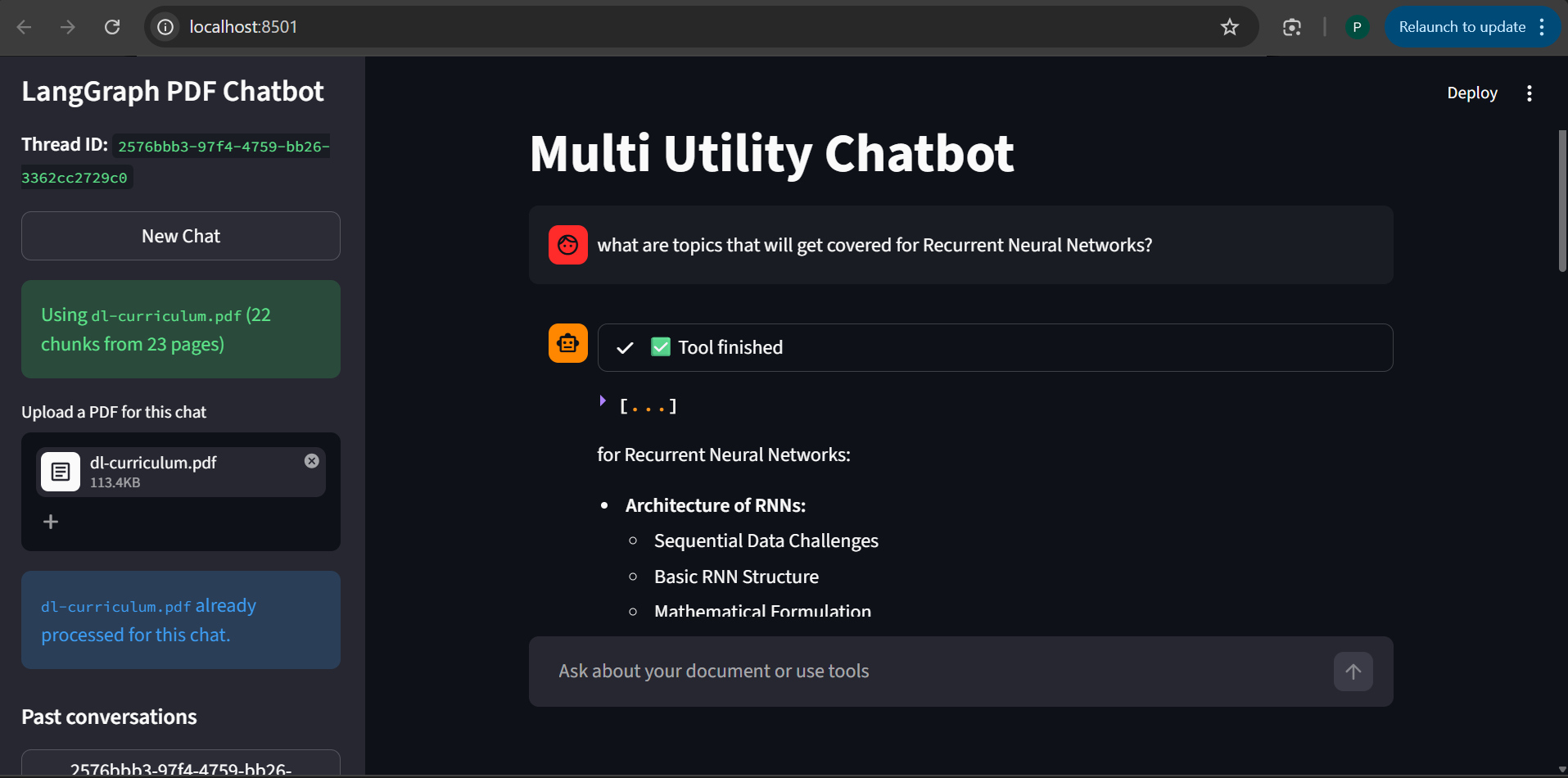Collapse the Tool finished status panel
The height and width of the screenshot is (778, 1568).
[995, 347]
